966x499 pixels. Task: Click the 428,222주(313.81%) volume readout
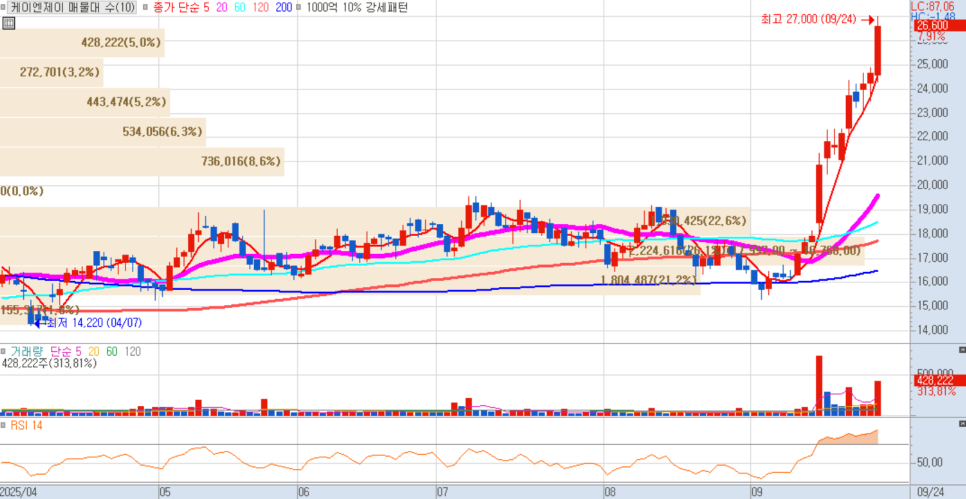pyautogui.click(x=49, y=363)
